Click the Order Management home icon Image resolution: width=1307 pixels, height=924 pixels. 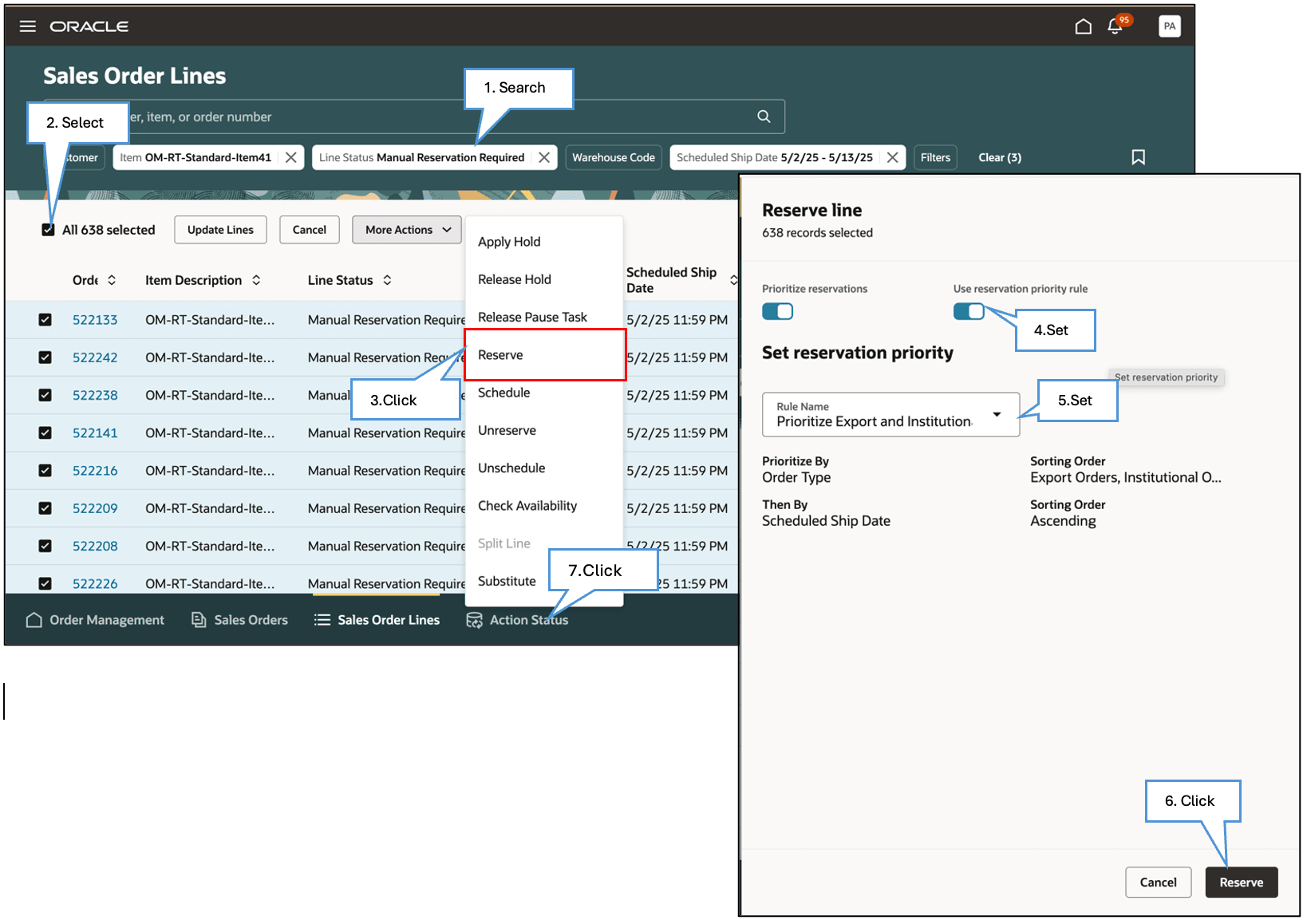pyautogui.click(x=34, y=619)
